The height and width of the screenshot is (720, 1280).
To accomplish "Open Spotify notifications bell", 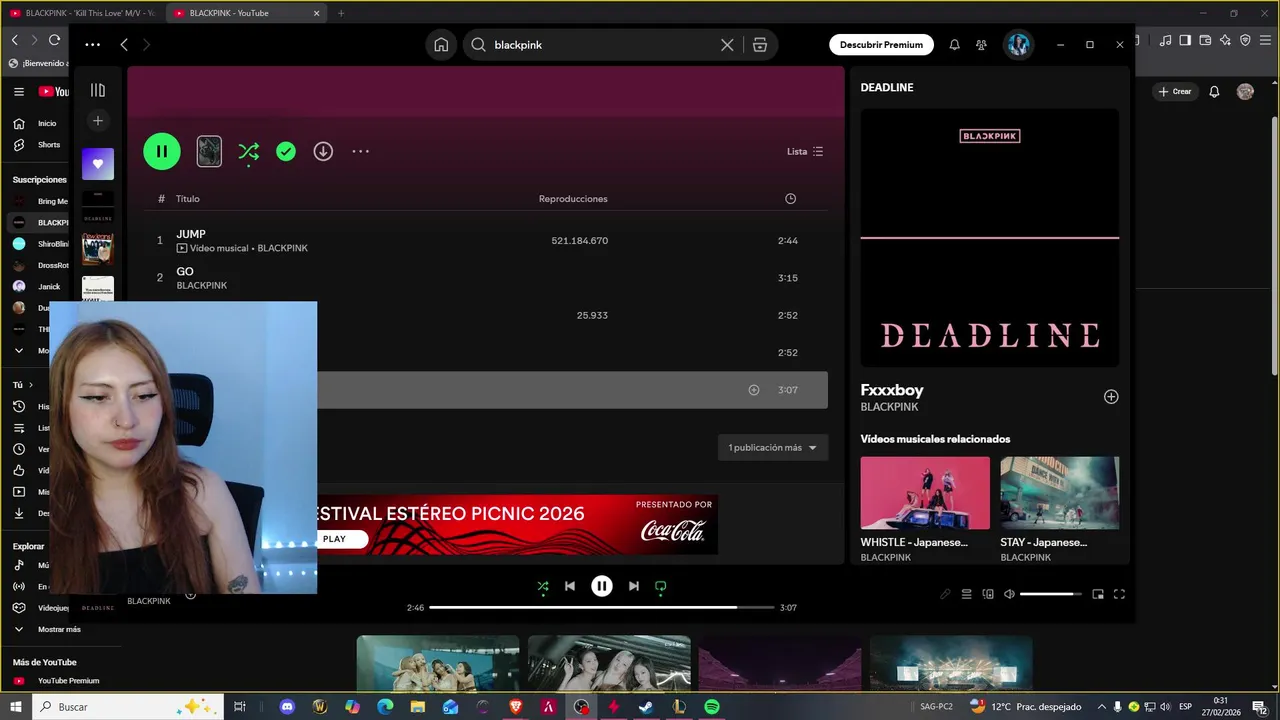I will click(x=954, y=45).
